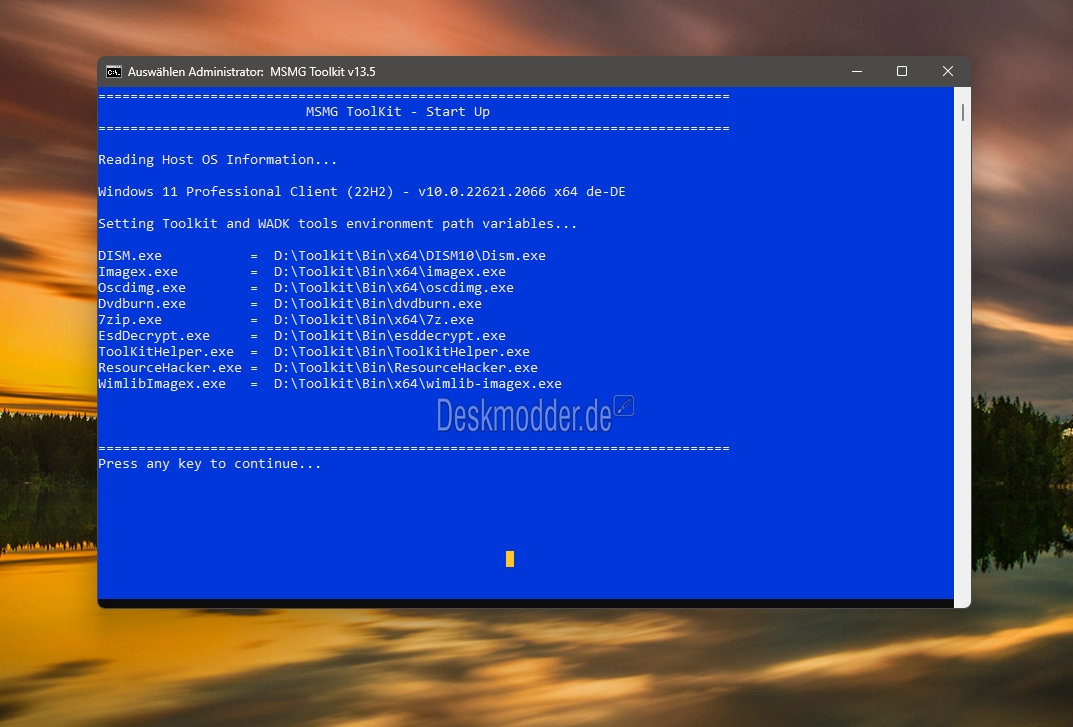
Task: Click the 'ResourceHacker.exe' label
Action: tap(170, 368)
